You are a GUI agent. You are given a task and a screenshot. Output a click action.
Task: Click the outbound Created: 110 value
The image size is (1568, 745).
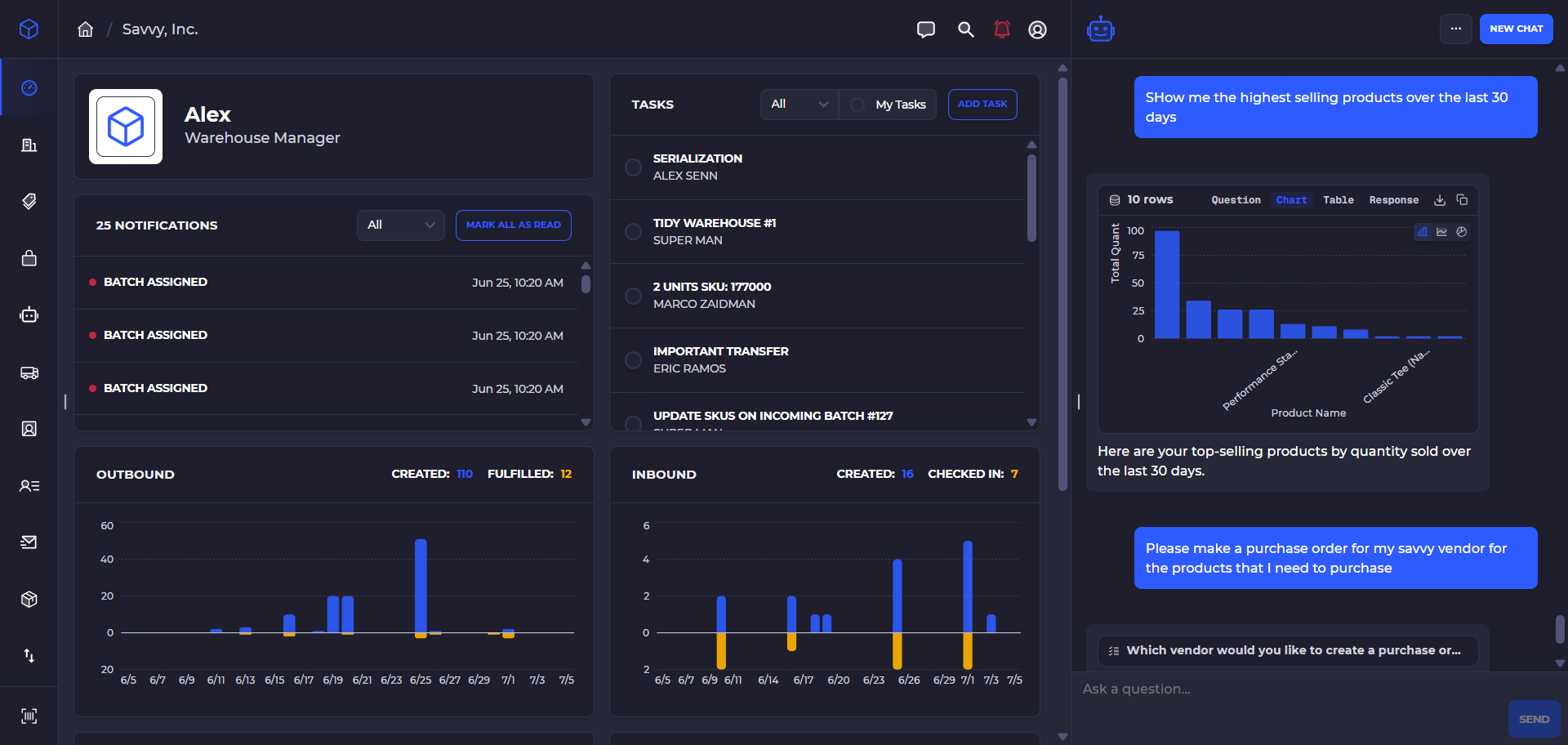click(465, 474)
